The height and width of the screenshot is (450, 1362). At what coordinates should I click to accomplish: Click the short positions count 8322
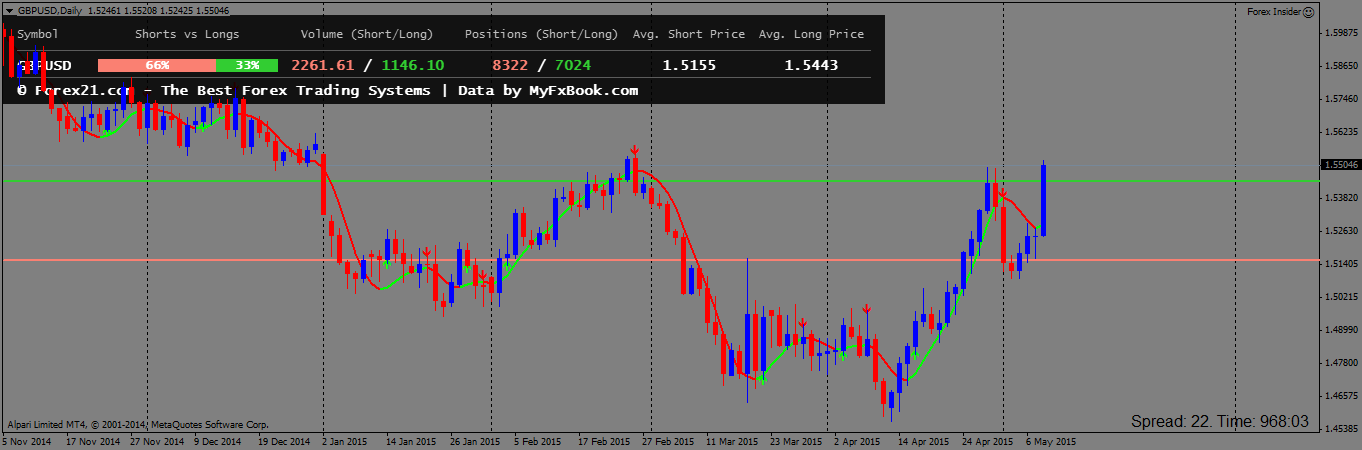(510, 65)
